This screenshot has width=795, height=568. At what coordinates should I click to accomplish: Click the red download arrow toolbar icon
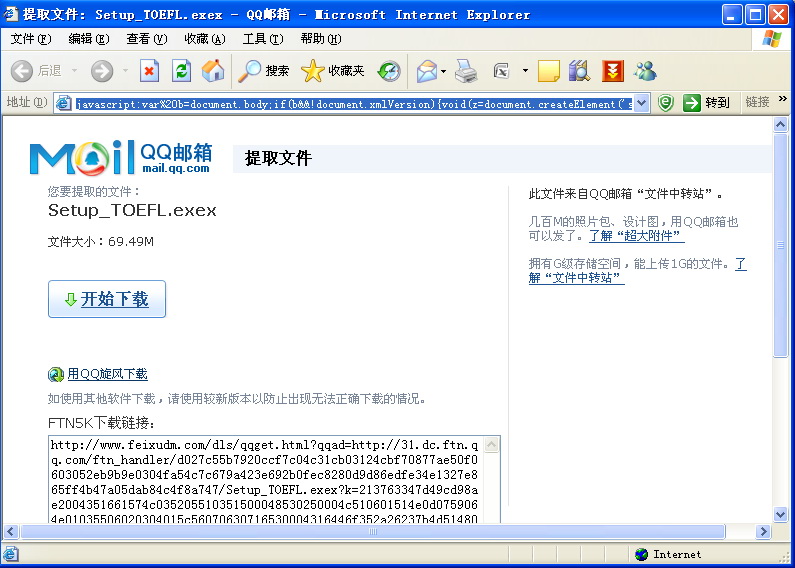coord(613,71)
